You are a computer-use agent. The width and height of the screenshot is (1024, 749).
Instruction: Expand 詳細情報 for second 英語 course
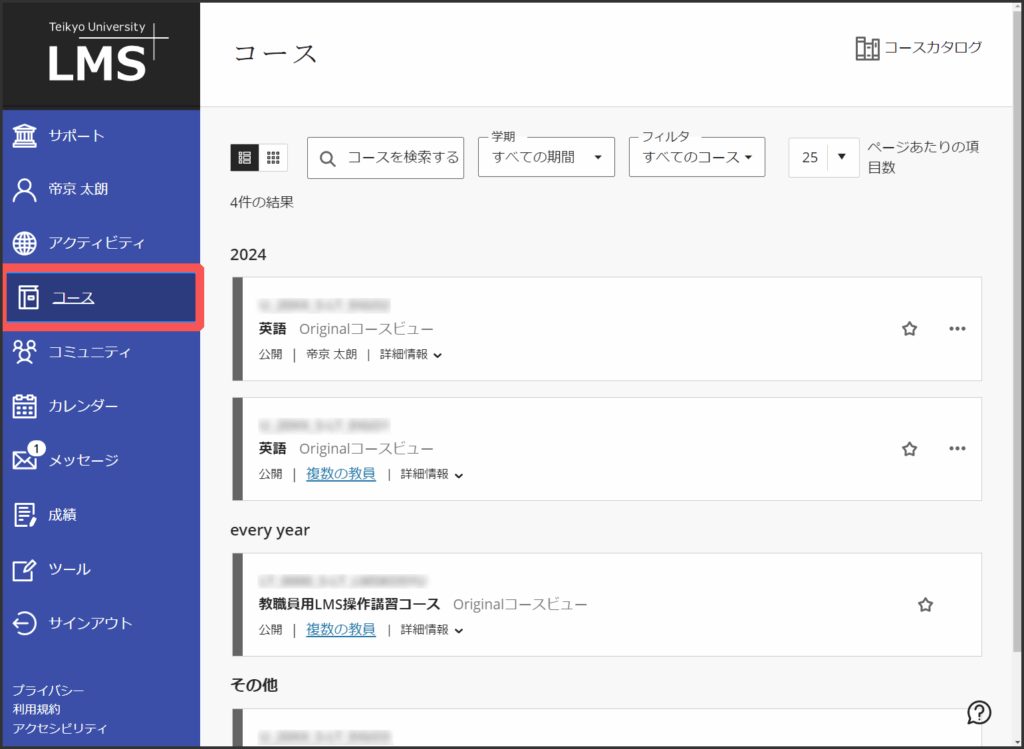[x=432, y=475]
